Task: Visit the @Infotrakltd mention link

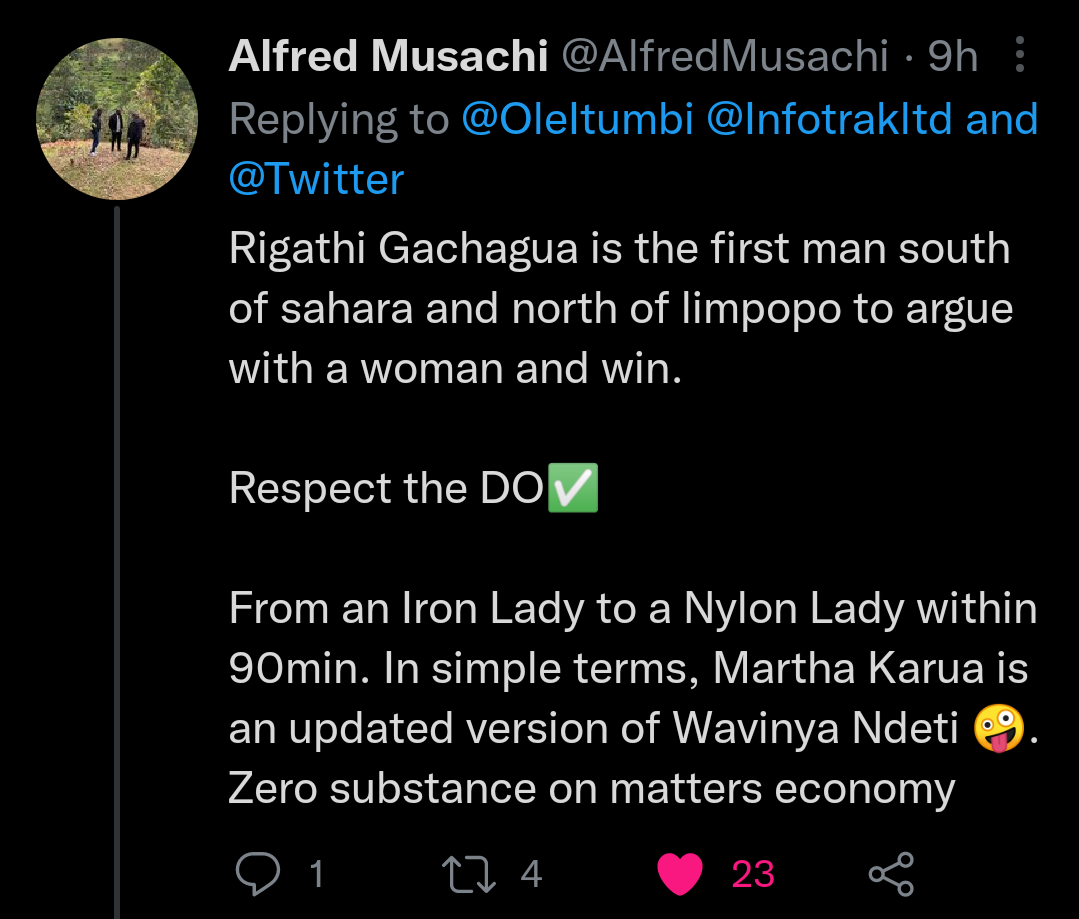Action: pyautogui.click(x=829, y=119)
